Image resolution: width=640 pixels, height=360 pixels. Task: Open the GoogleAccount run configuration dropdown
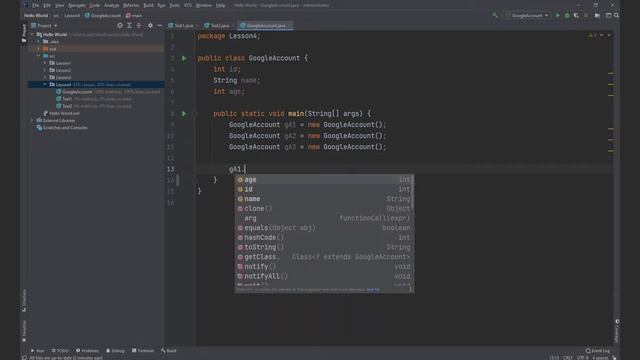(528, 16)
